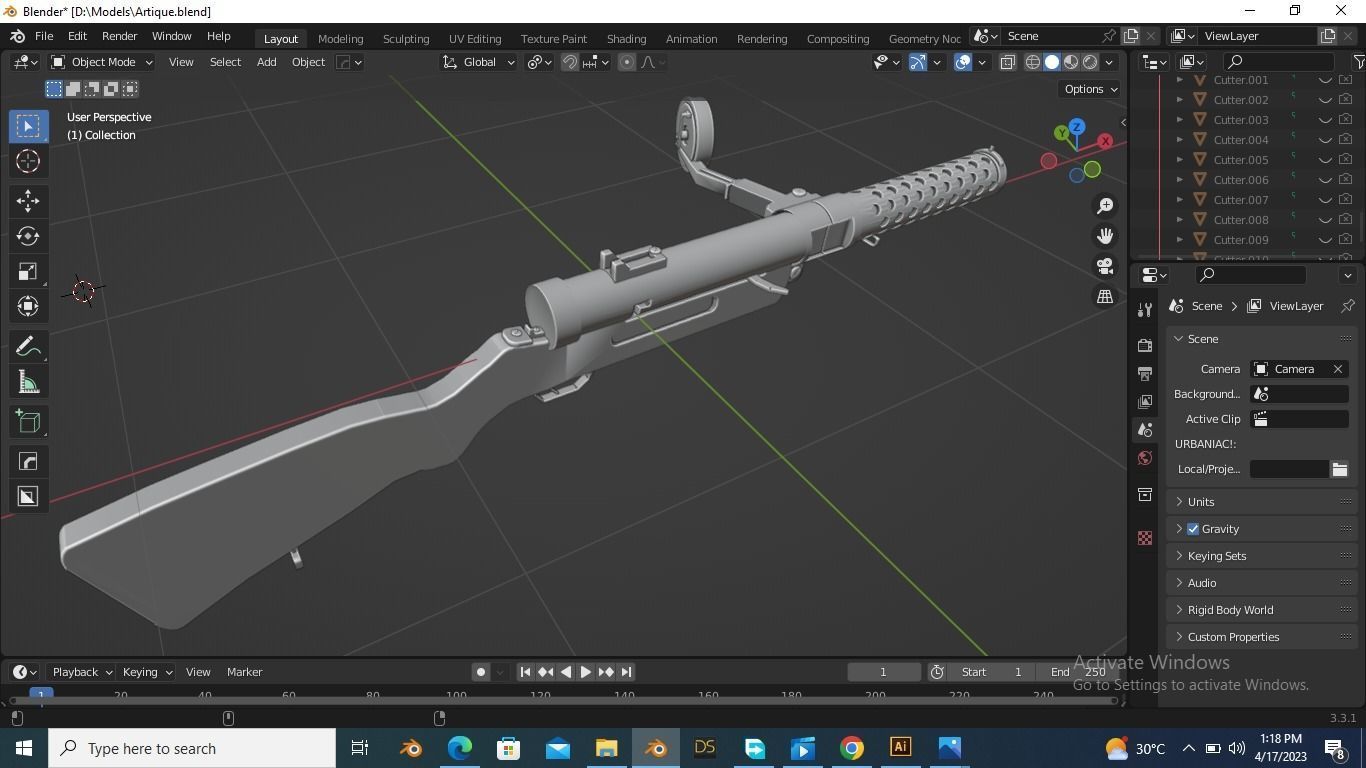Play the animation forward
Viewport: 1366px width, 768px height.
click(586, 672)
